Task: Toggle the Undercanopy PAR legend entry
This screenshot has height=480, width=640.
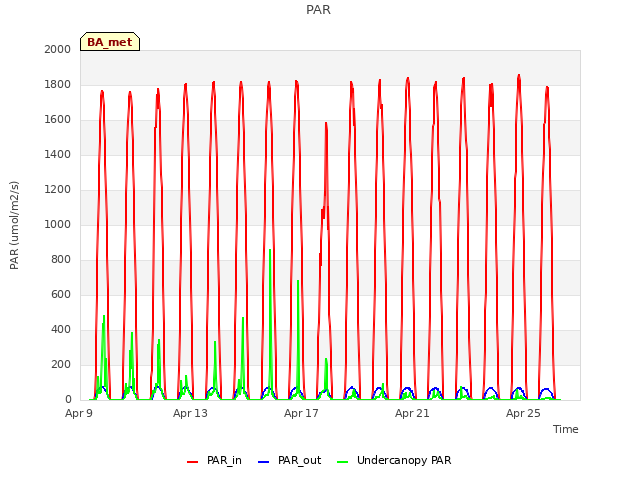Action: 394,460
